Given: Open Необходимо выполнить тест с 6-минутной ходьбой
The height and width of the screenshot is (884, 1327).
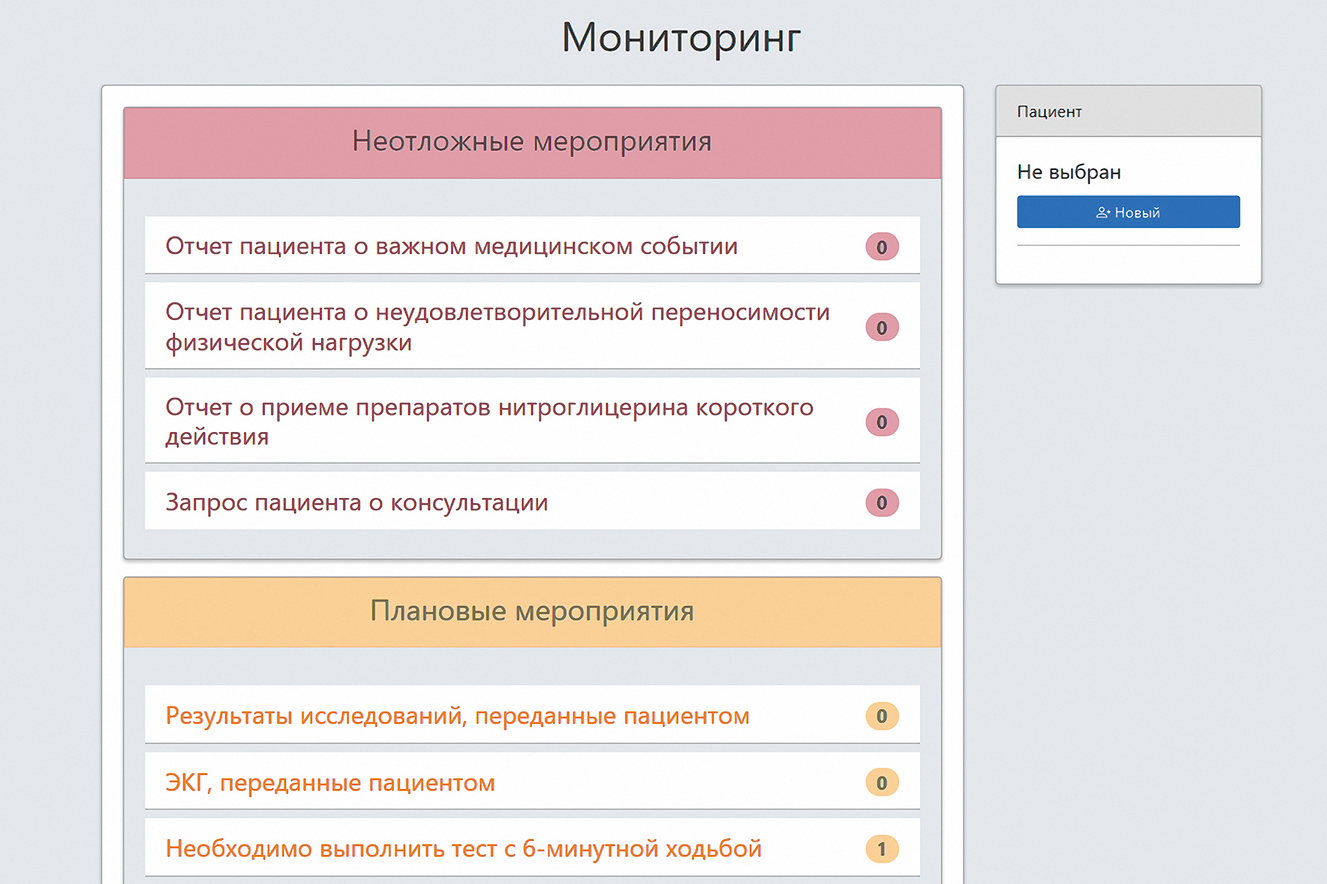Looking at the screenshot, I should (x=463, y=849).
